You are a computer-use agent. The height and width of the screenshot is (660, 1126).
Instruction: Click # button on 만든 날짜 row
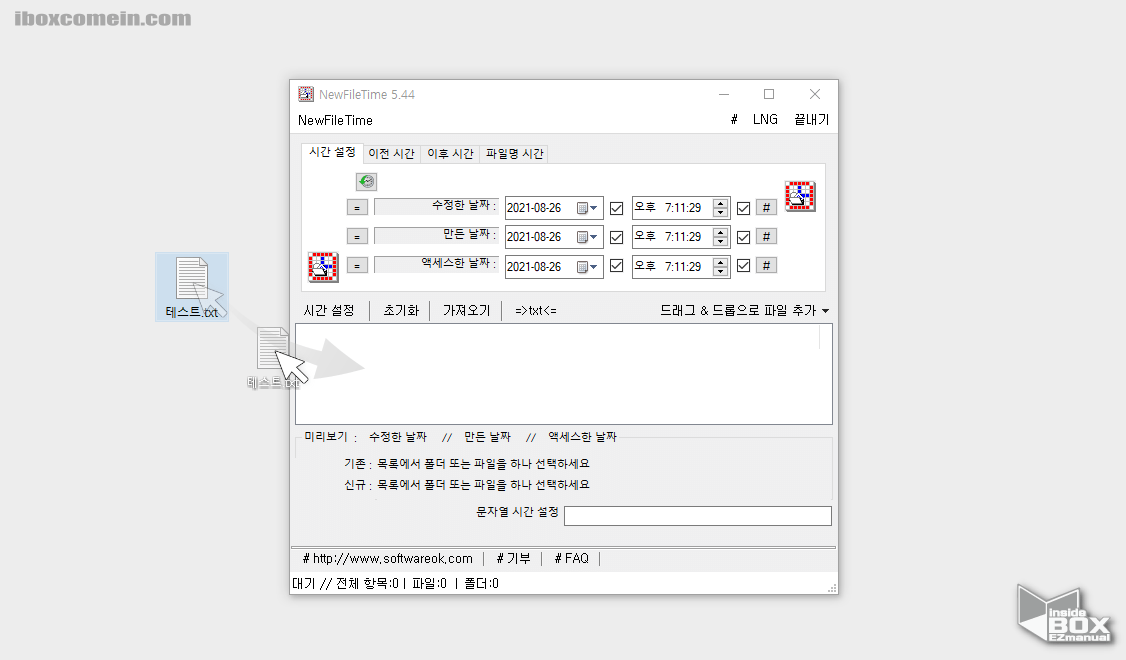point(766,236)
